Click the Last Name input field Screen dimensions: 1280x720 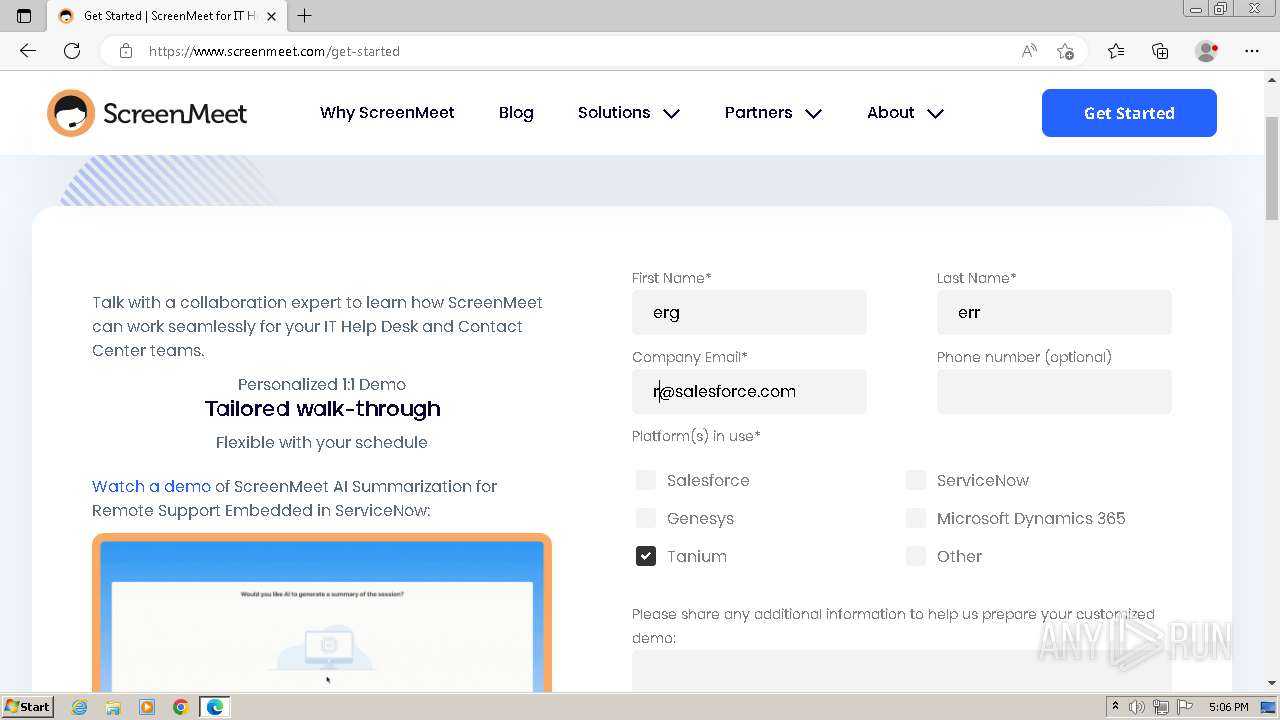pos(1054,312)
